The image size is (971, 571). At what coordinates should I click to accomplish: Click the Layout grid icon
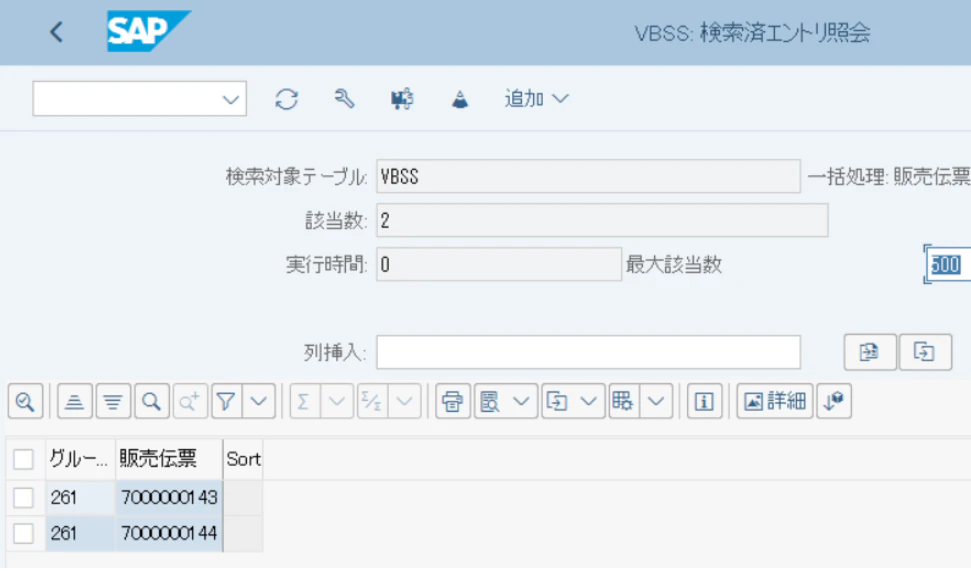click(x=624, y=401)
